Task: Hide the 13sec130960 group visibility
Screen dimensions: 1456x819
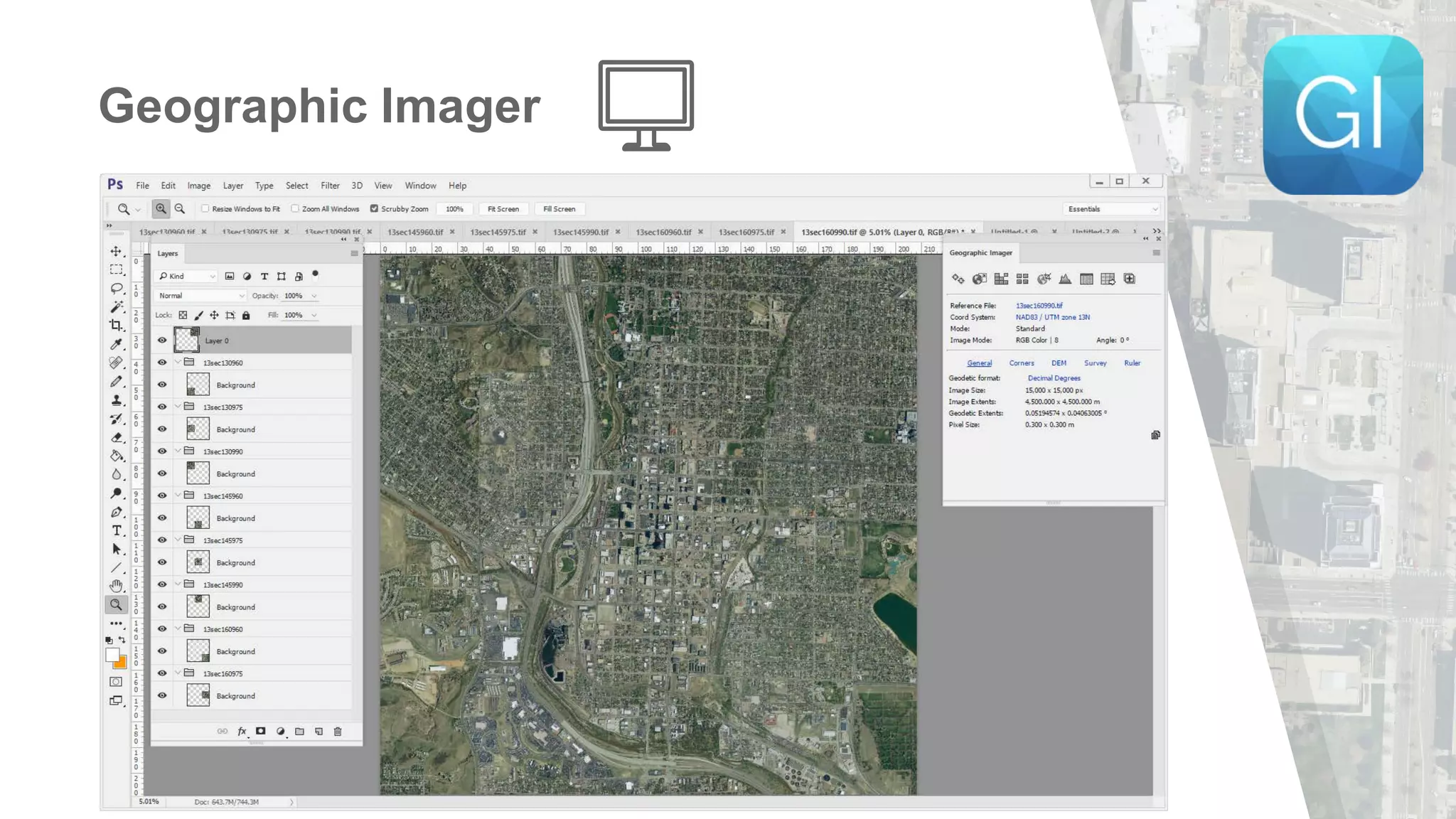Action: [162, 363]
